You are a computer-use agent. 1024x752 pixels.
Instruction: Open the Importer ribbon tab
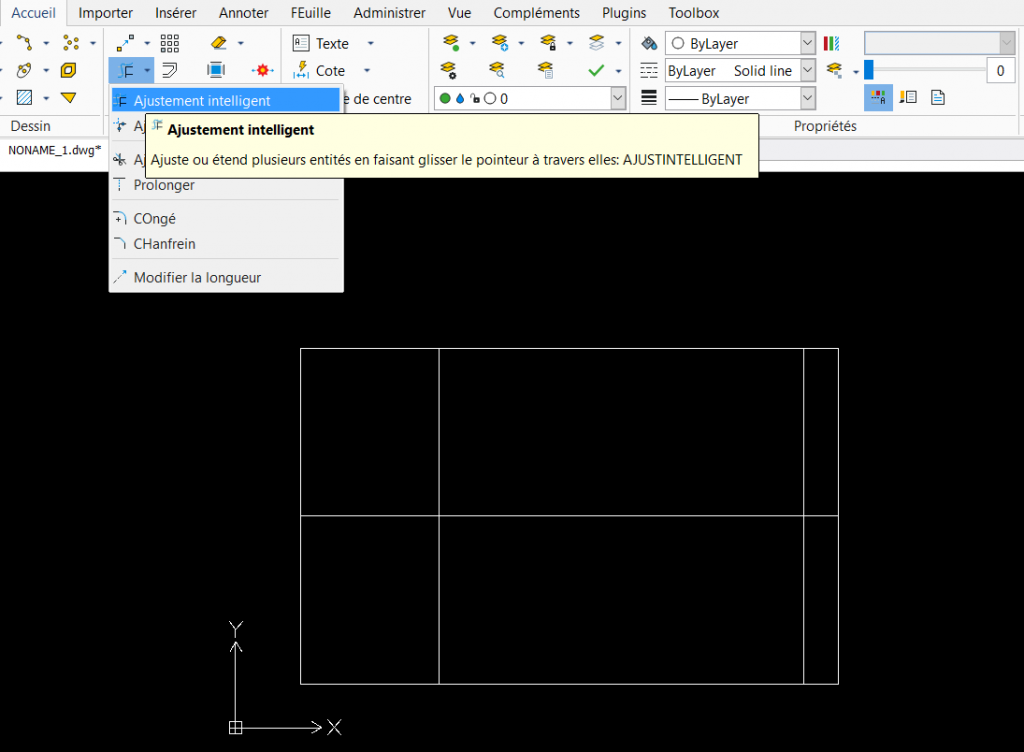(x=105, y=12)
